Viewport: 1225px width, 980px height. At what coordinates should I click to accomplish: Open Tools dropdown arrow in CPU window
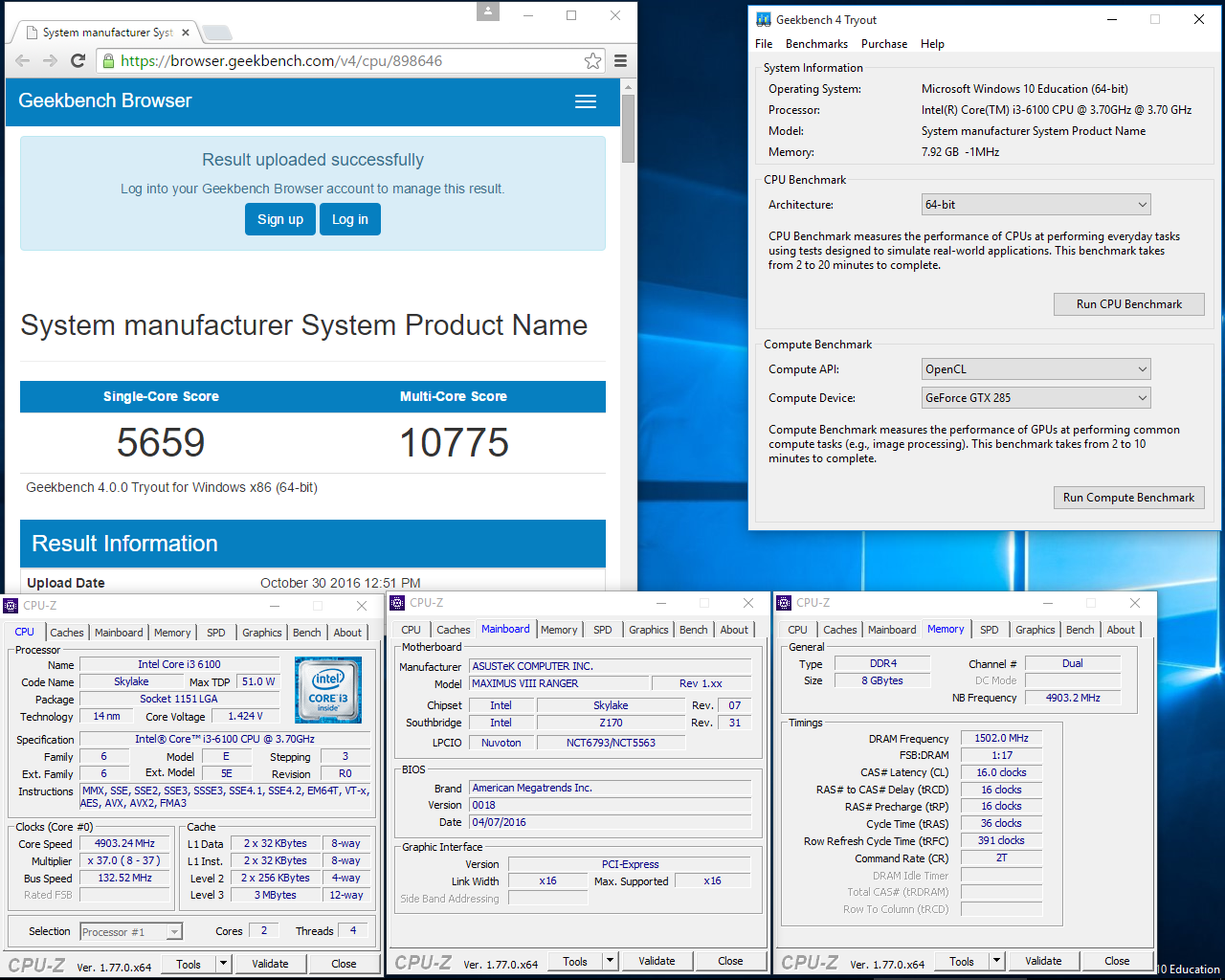click(x=224, y=964)
